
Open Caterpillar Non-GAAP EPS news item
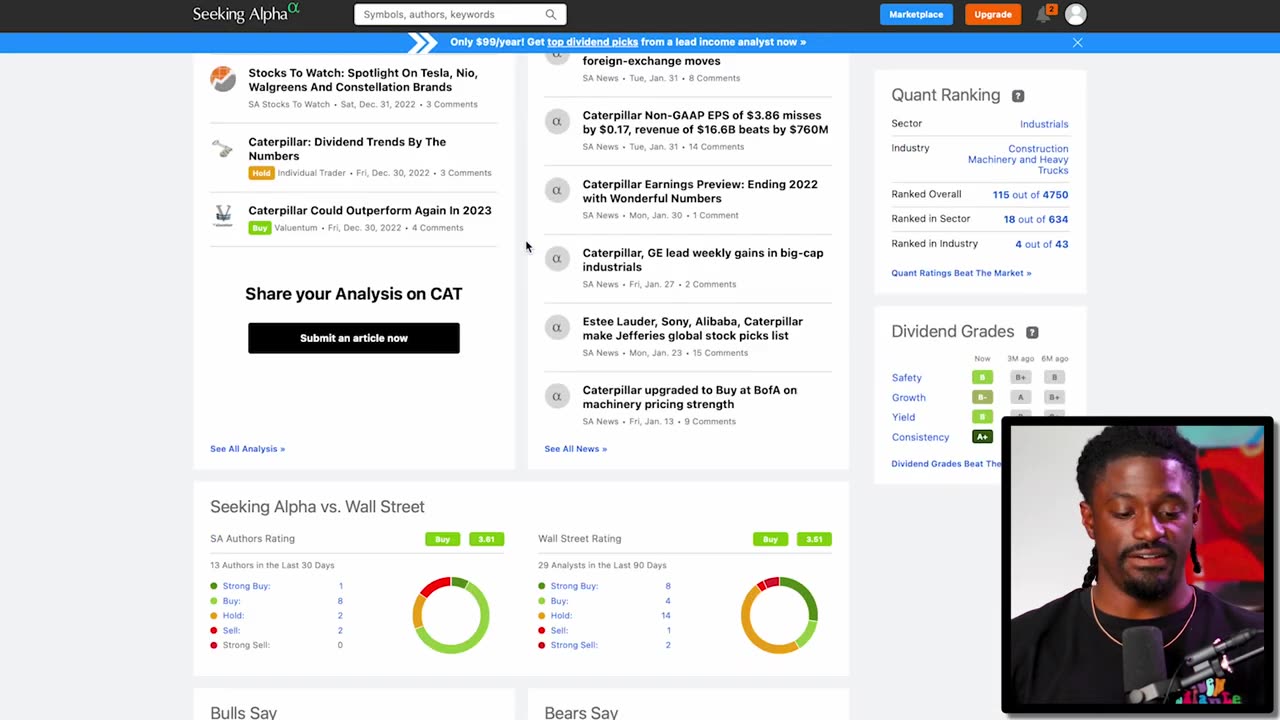705,122
